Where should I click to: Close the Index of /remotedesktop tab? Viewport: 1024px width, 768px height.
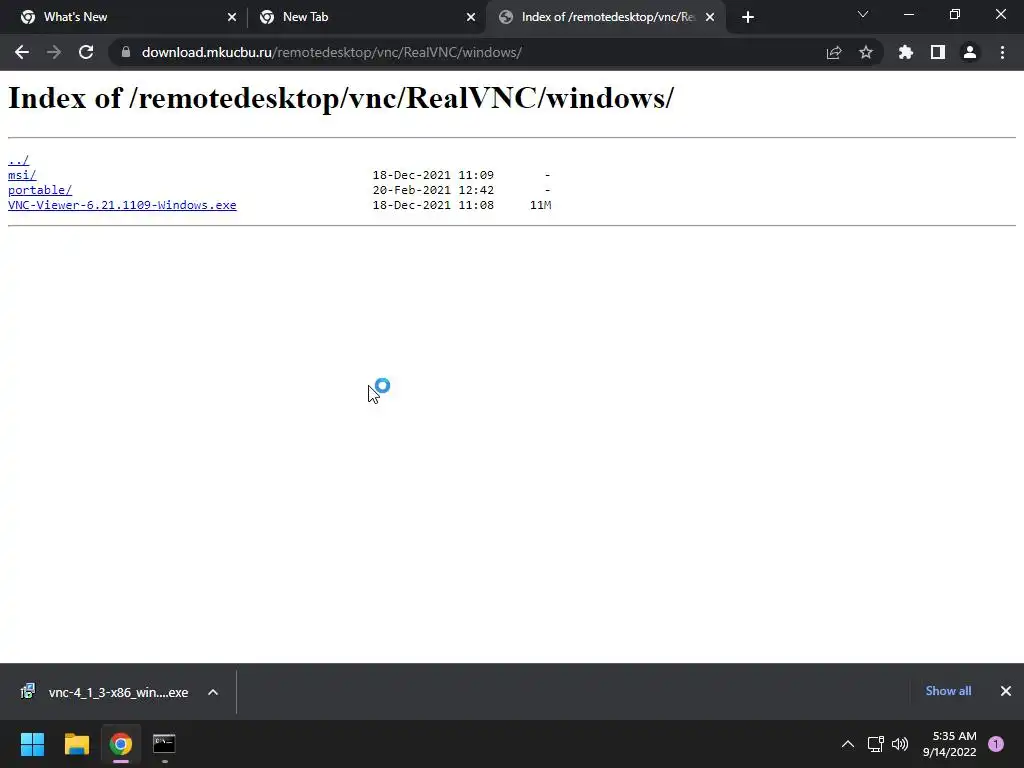[710, 17]
